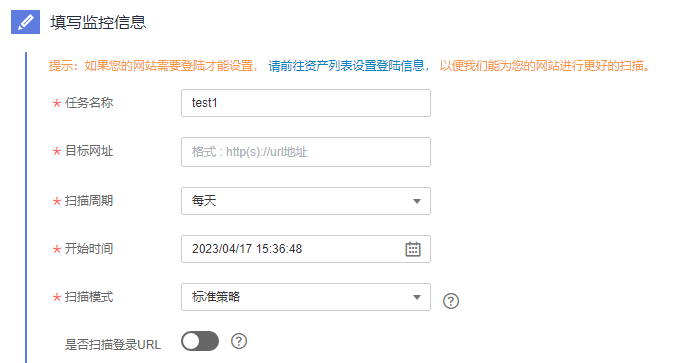This screenshot has width=679, height=363.
Task: Select the 每天 value in 扫描周期 combo box
Action: pos(204,201)
